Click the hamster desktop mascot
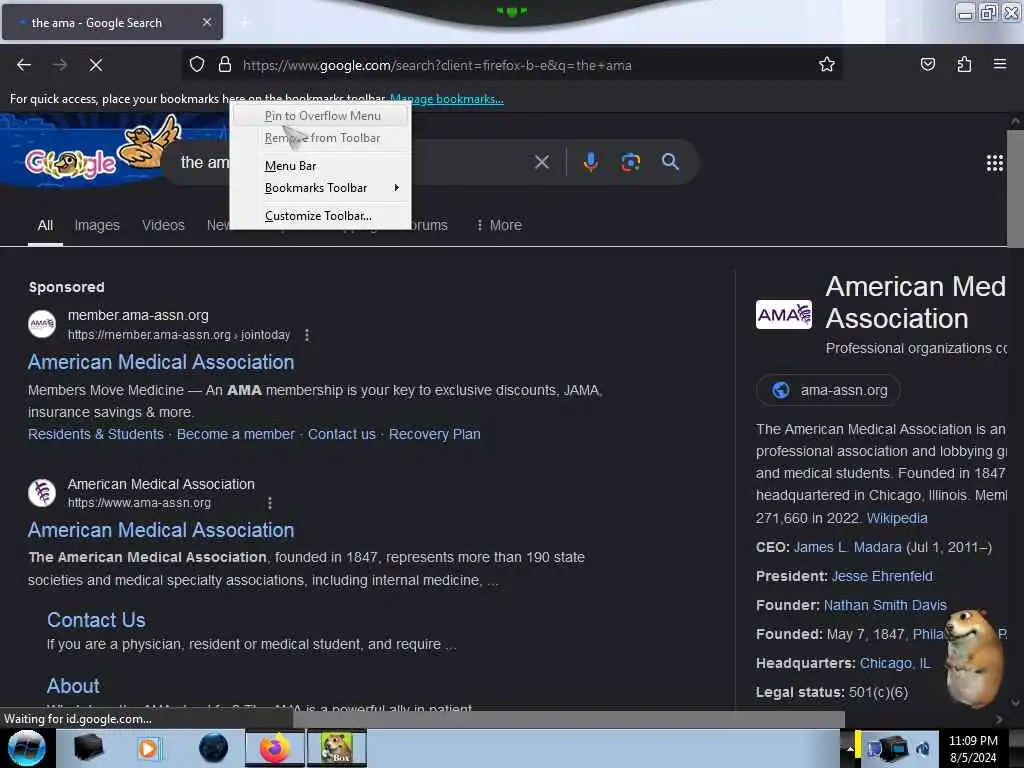The image size is (1024, 768). [x=974, y=658]
